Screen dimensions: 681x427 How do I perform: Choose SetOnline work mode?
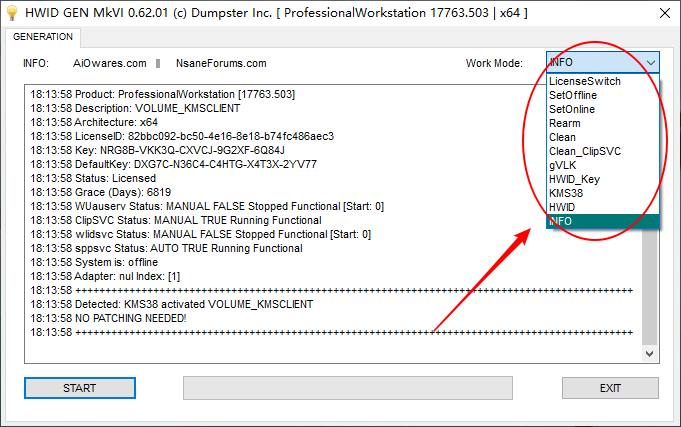pos(603,109)
